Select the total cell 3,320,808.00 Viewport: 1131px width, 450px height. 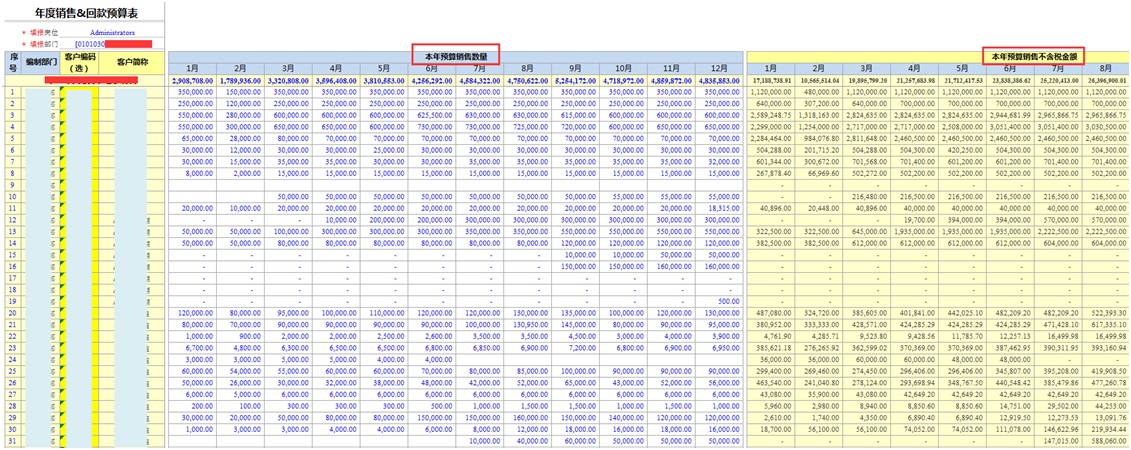click(289, 80)
